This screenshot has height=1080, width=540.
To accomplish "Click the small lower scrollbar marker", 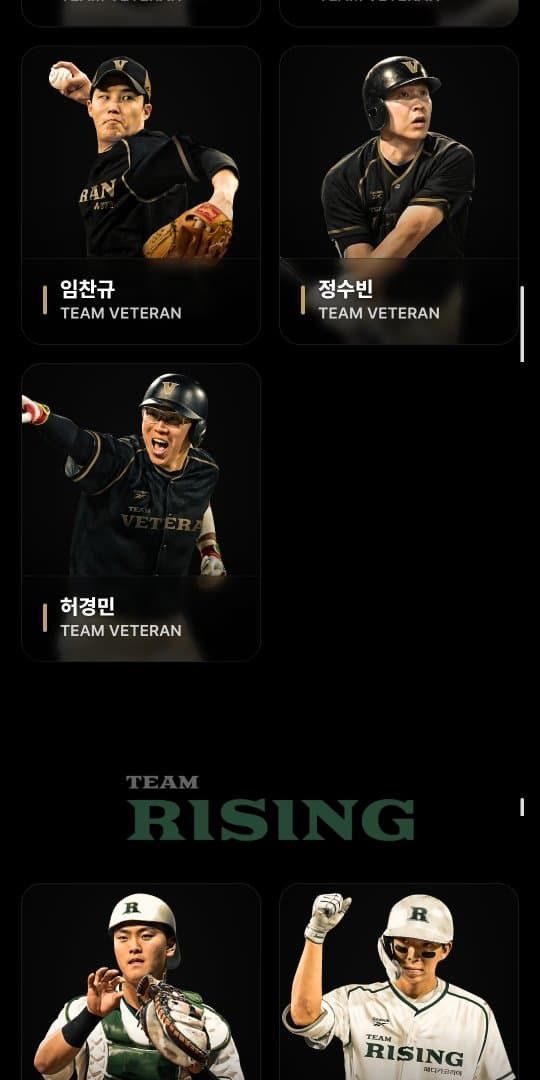I will 522,807.
